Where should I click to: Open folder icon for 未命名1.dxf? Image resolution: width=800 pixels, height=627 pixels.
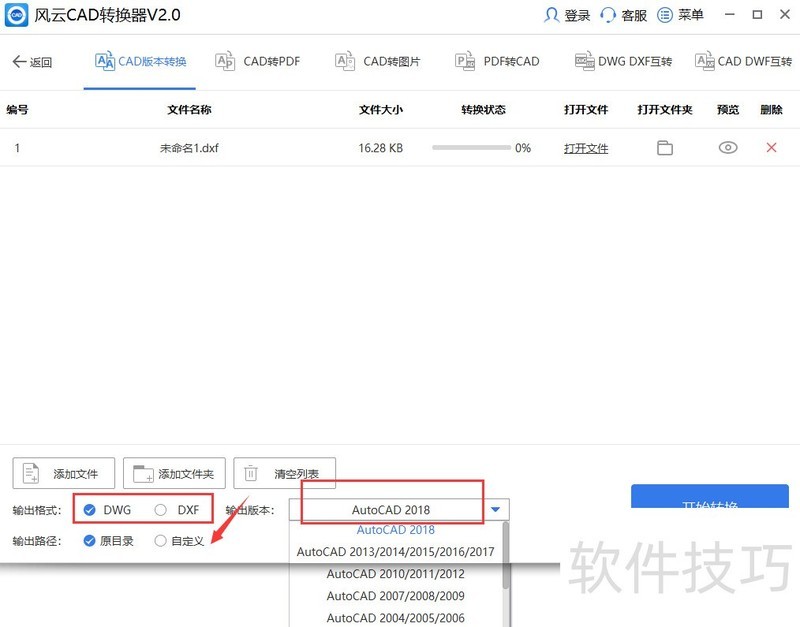click(665, 148)
